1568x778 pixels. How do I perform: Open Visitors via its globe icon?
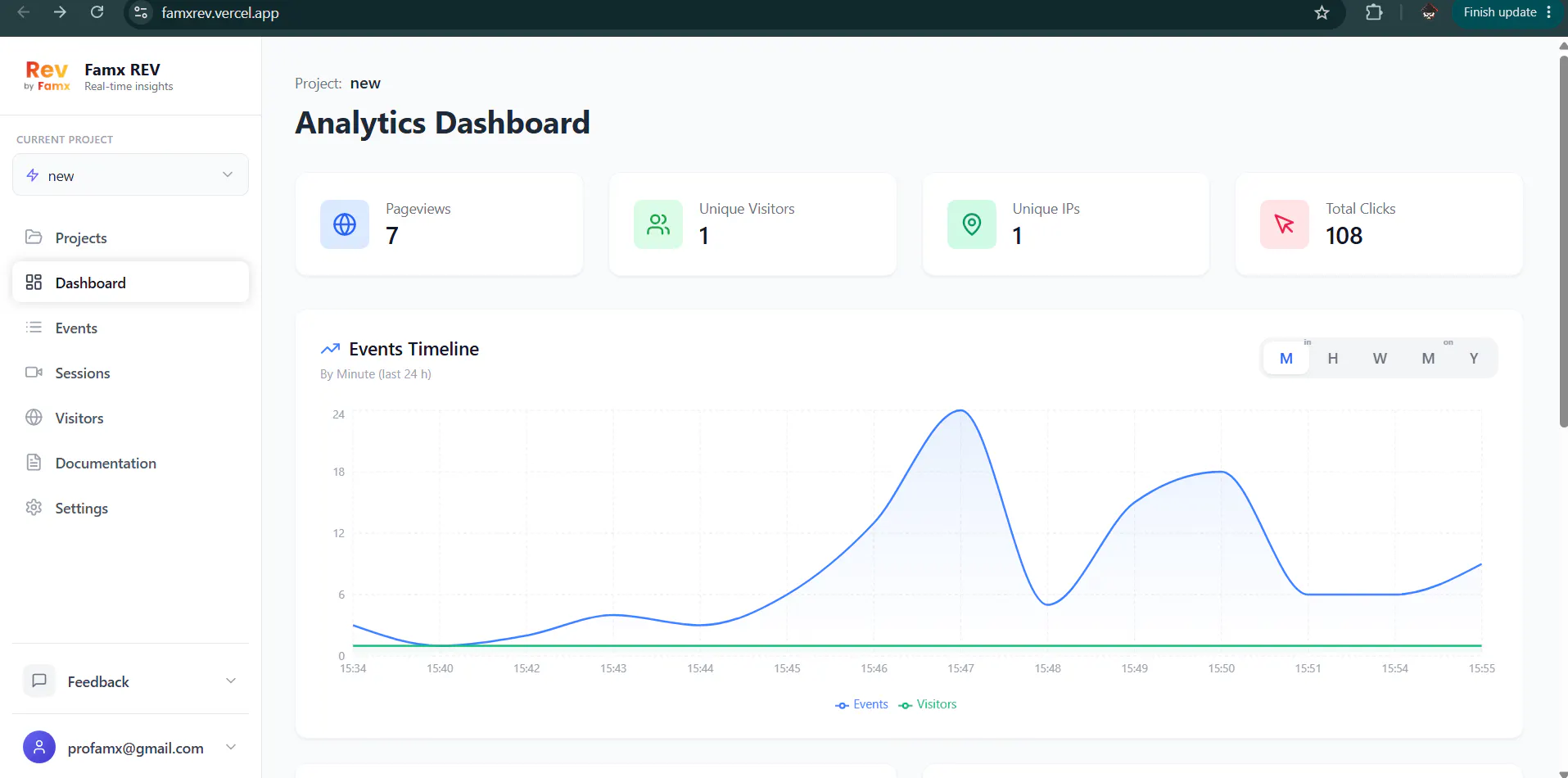34,418
